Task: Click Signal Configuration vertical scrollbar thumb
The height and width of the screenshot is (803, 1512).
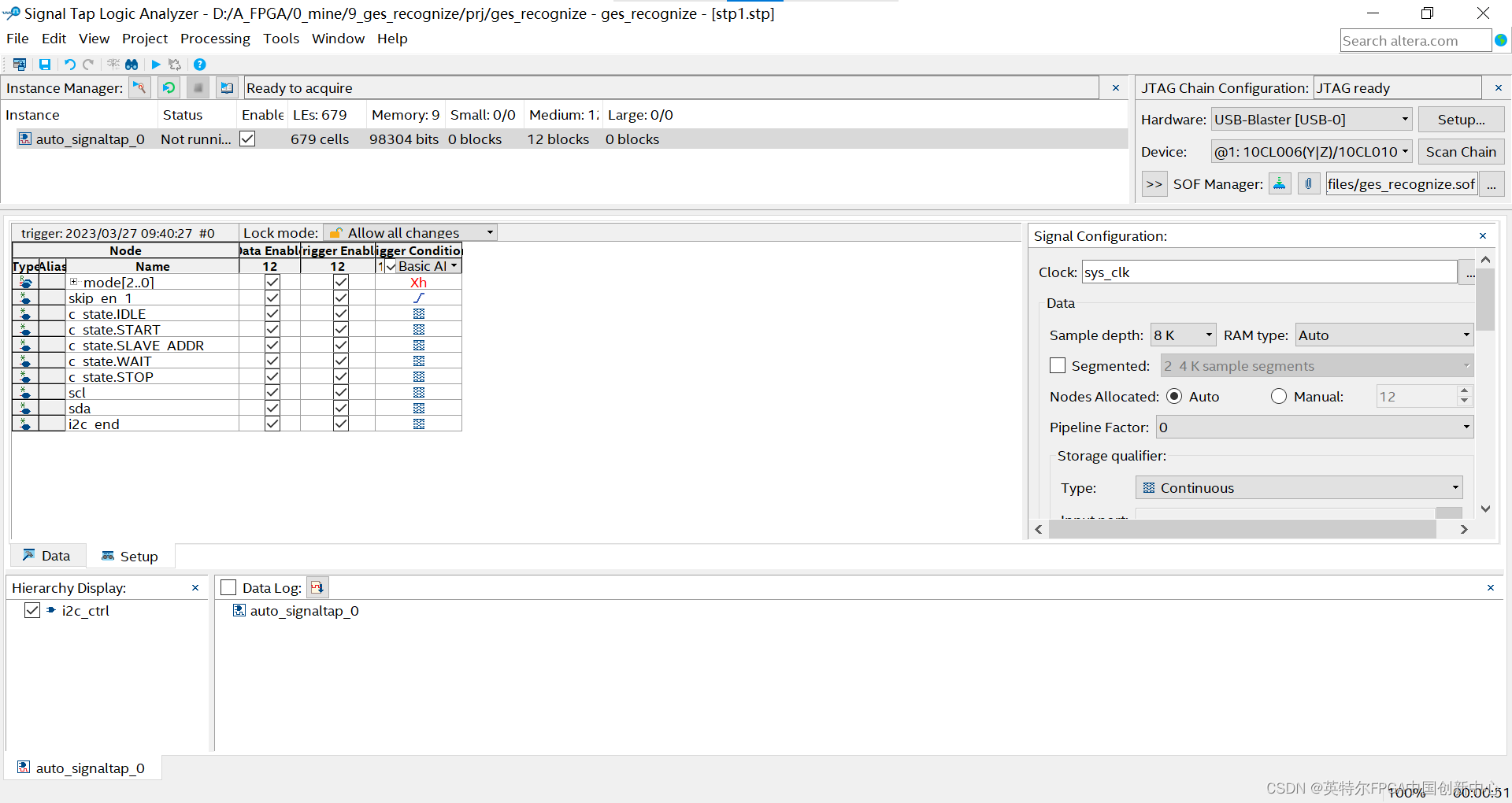Action: pyautogui.click(x=1485, y=299)
